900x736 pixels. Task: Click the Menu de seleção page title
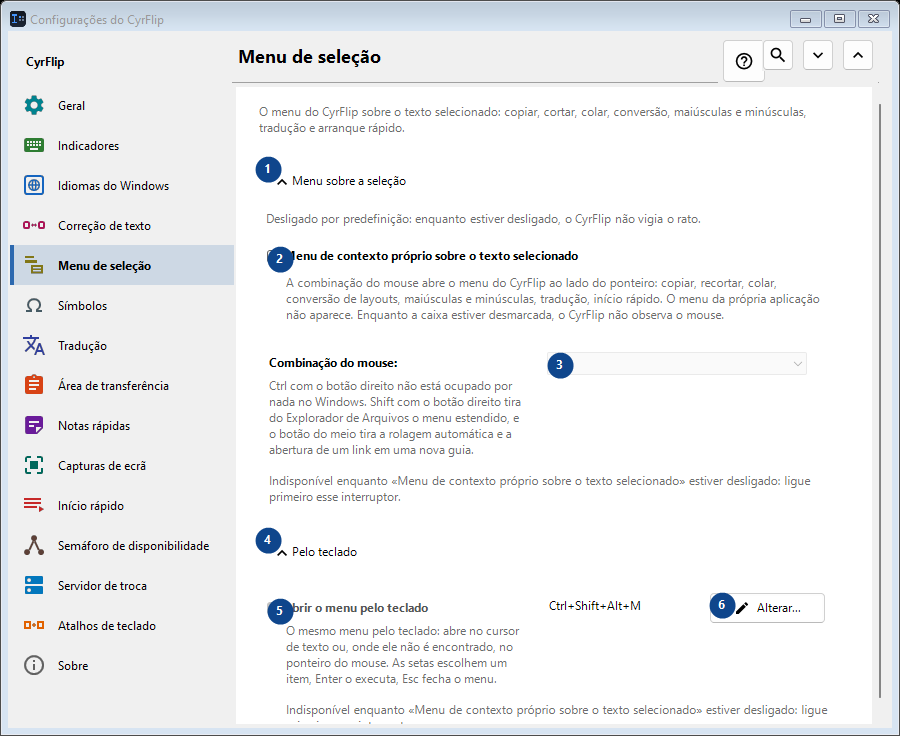309,57
